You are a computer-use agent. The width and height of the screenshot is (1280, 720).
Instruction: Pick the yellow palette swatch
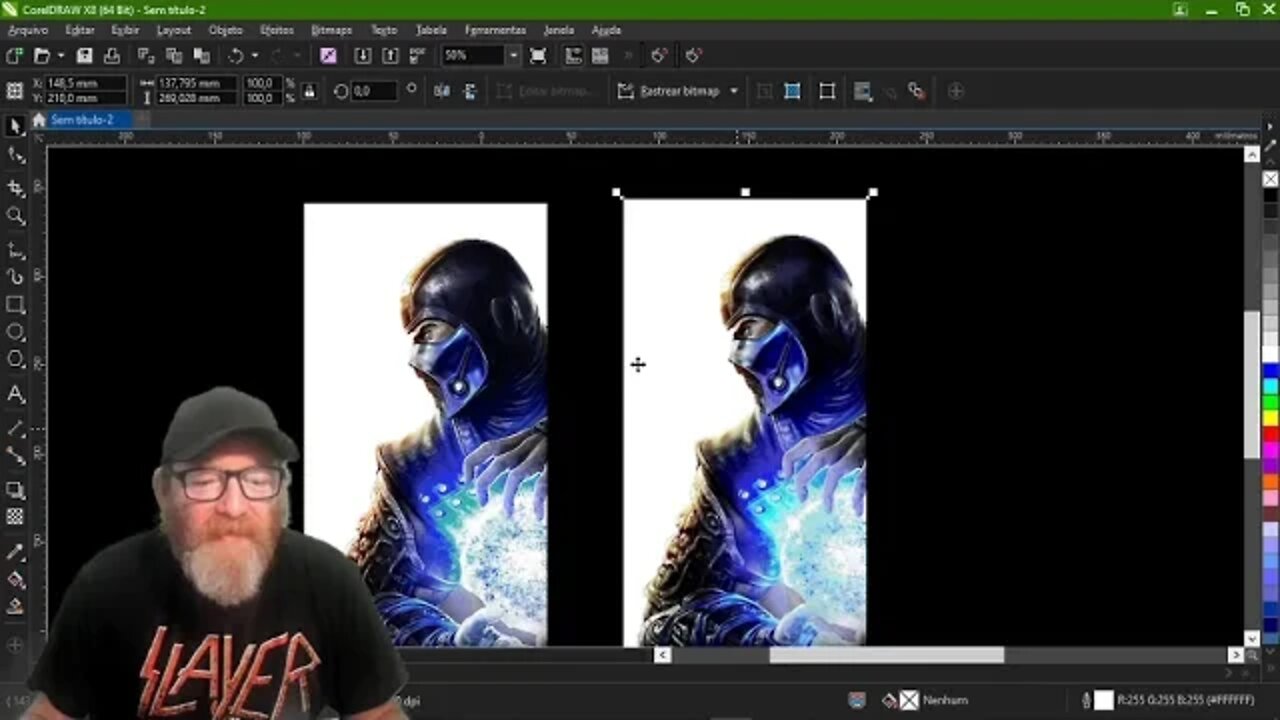tap(1270, 418)
